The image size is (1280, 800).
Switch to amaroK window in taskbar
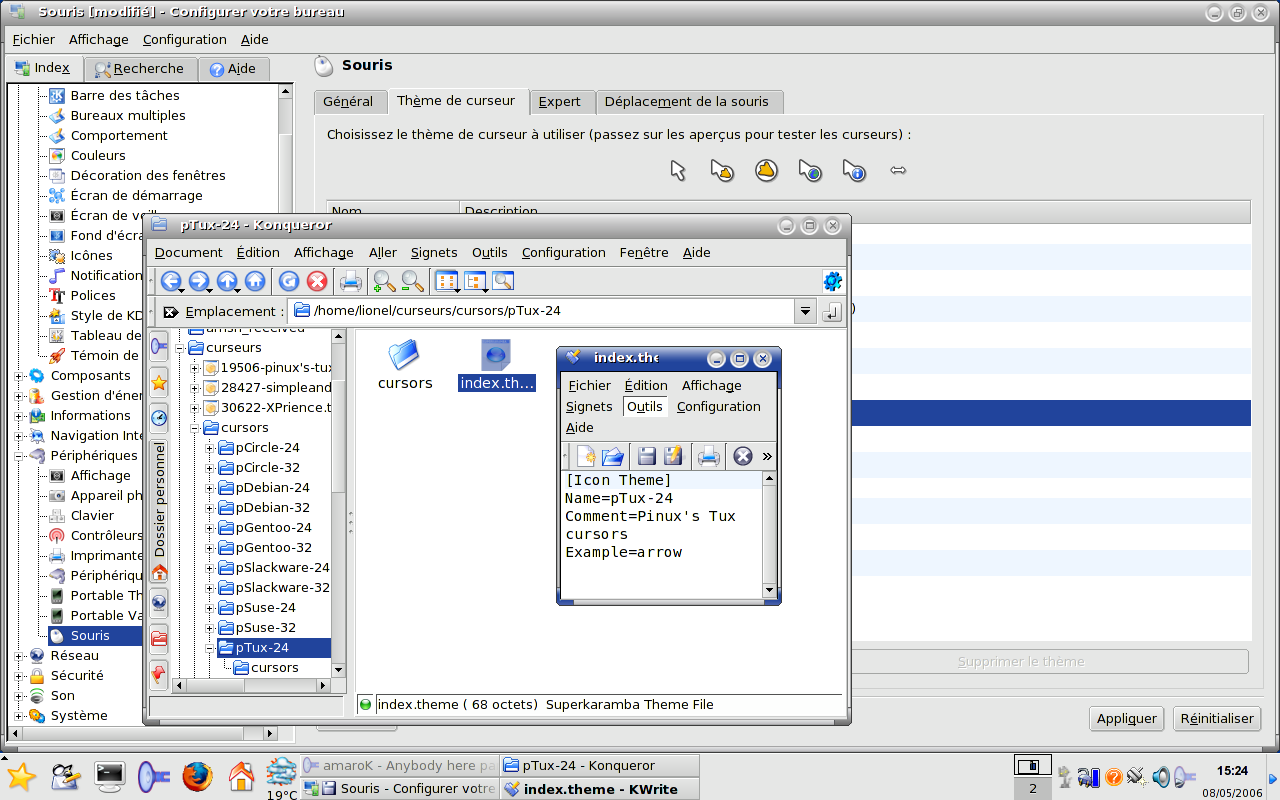coord(399,766)
